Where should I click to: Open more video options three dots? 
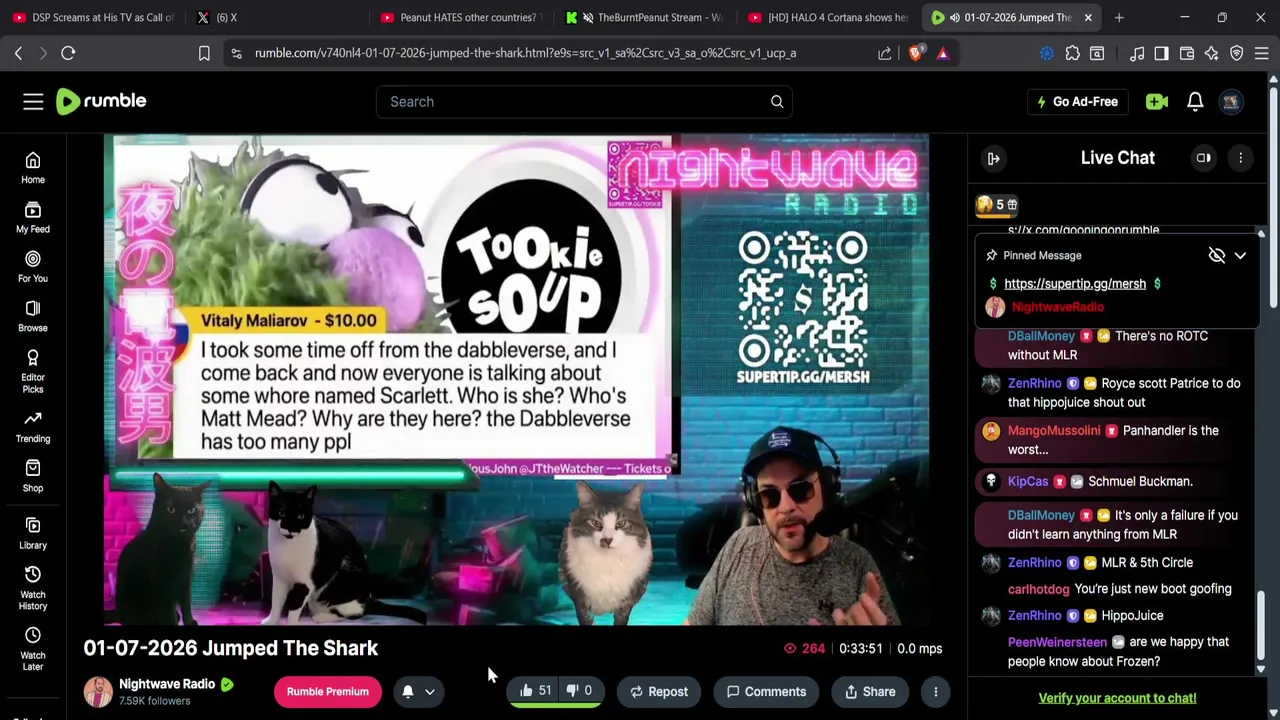pos(936,691)
